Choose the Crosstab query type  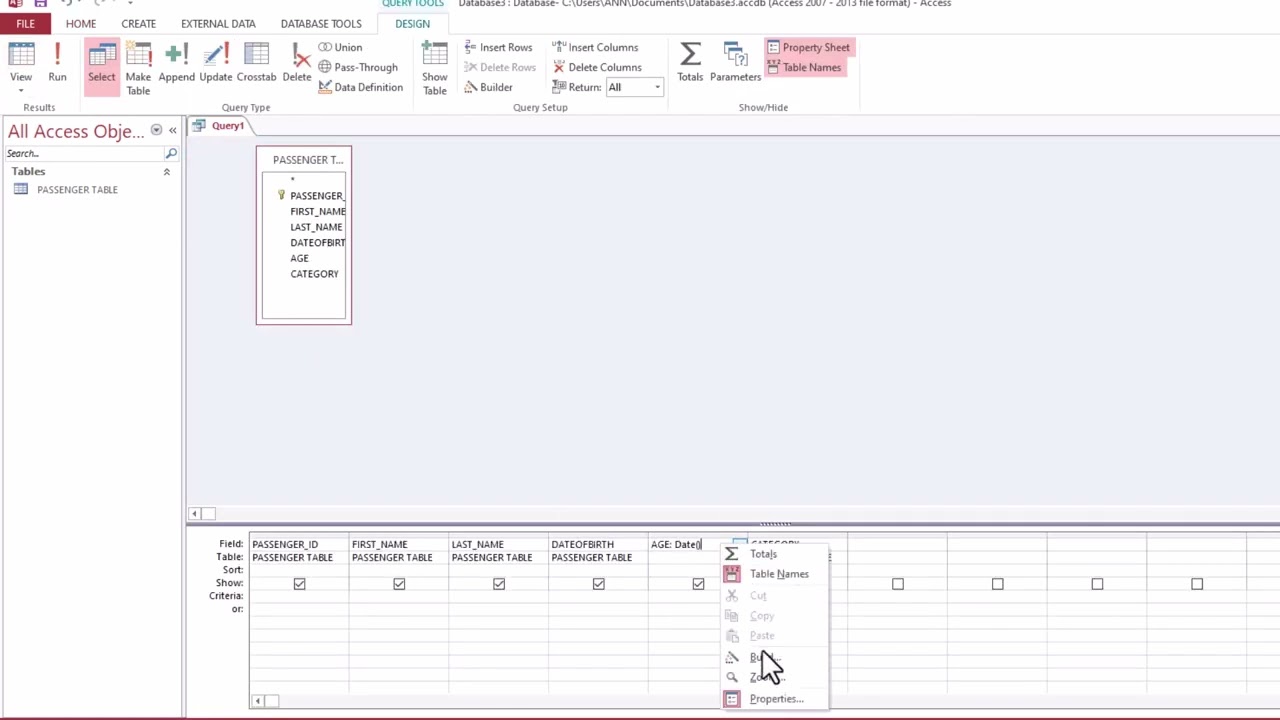pyautogui.click(x=256, y=63)
